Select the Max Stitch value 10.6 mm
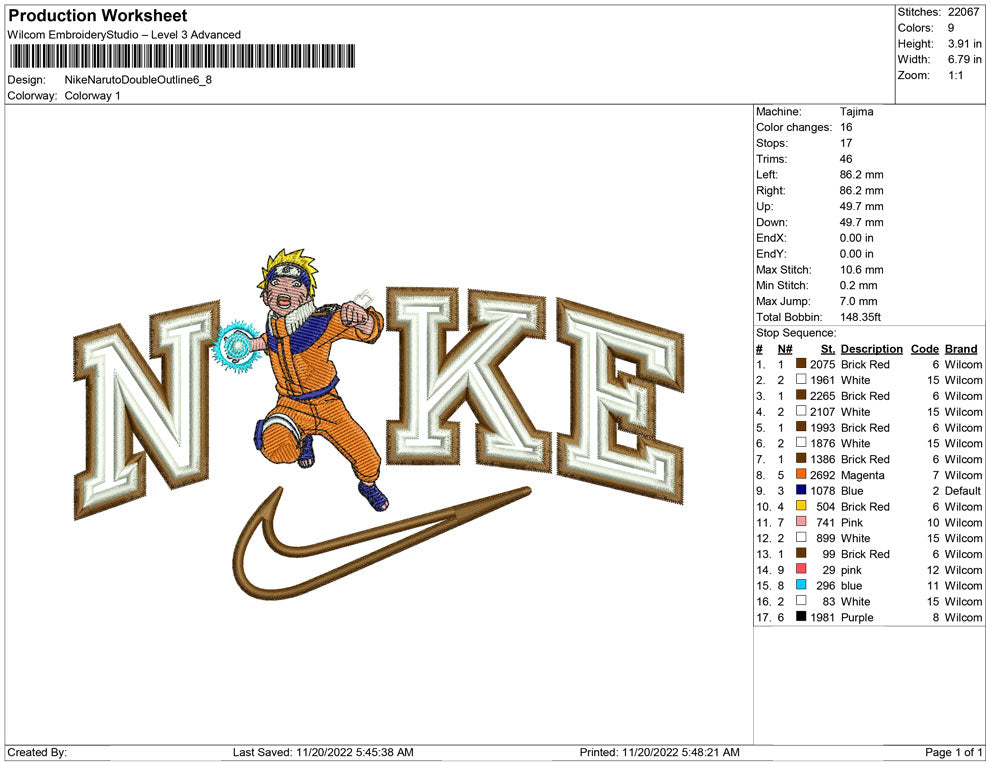This screenshot has height=762, width=990. pos(862,270)
